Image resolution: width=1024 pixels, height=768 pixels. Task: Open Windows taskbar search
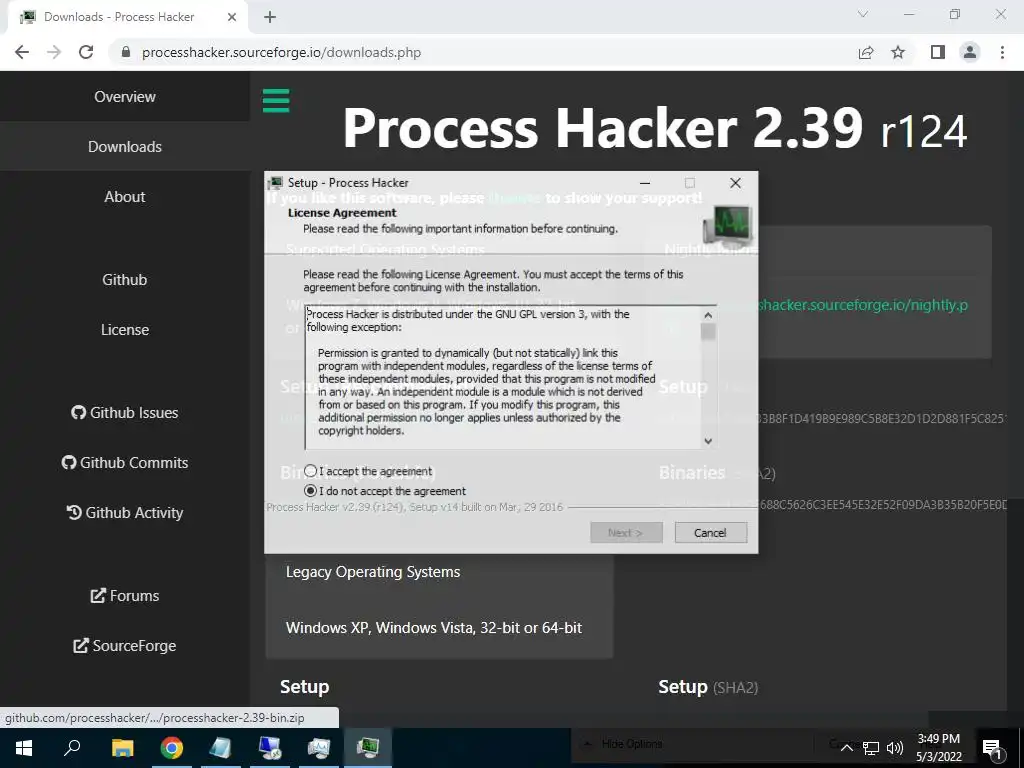pyautogui.click(x=72, y=748)
